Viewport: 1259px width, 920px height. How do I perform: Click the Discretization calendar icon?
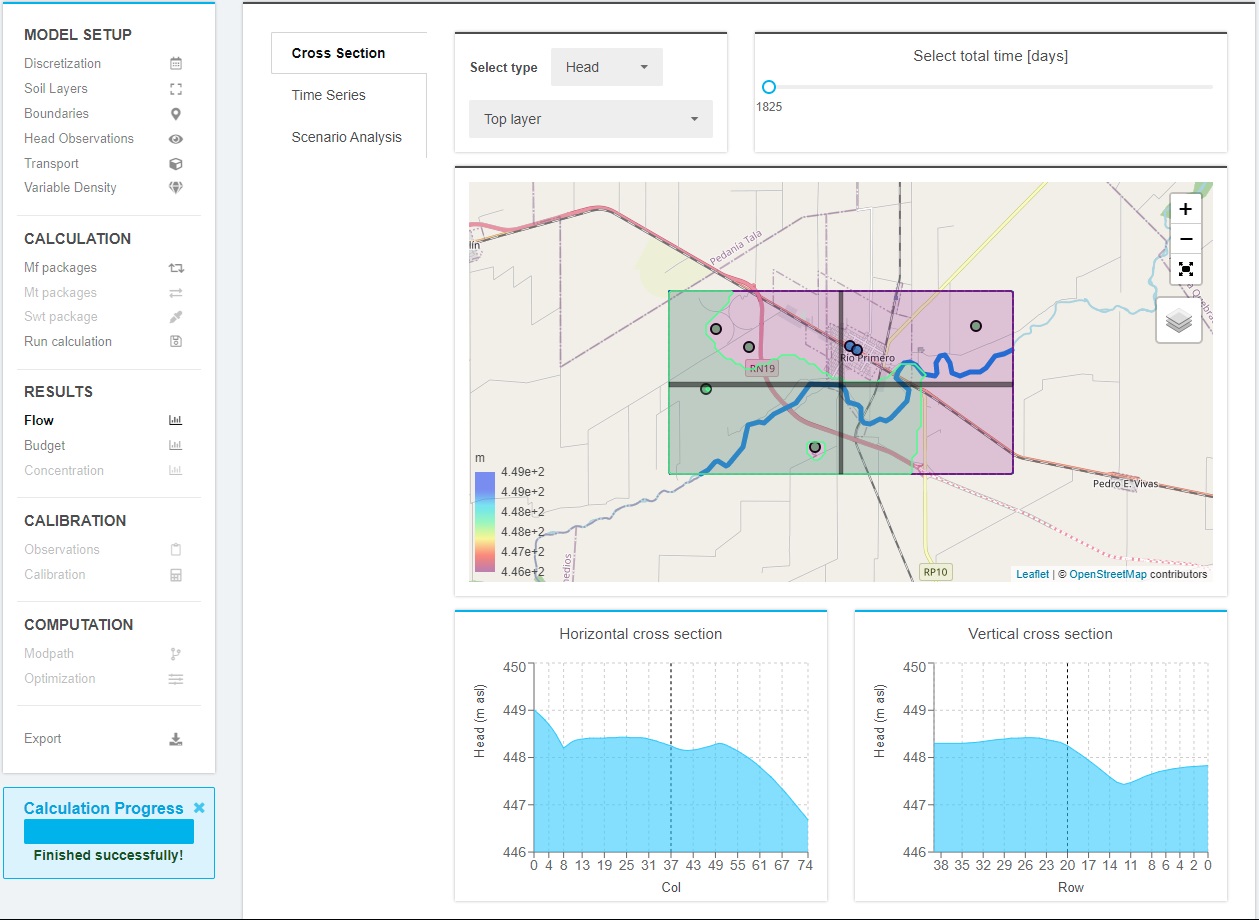(x=176, y=64)
